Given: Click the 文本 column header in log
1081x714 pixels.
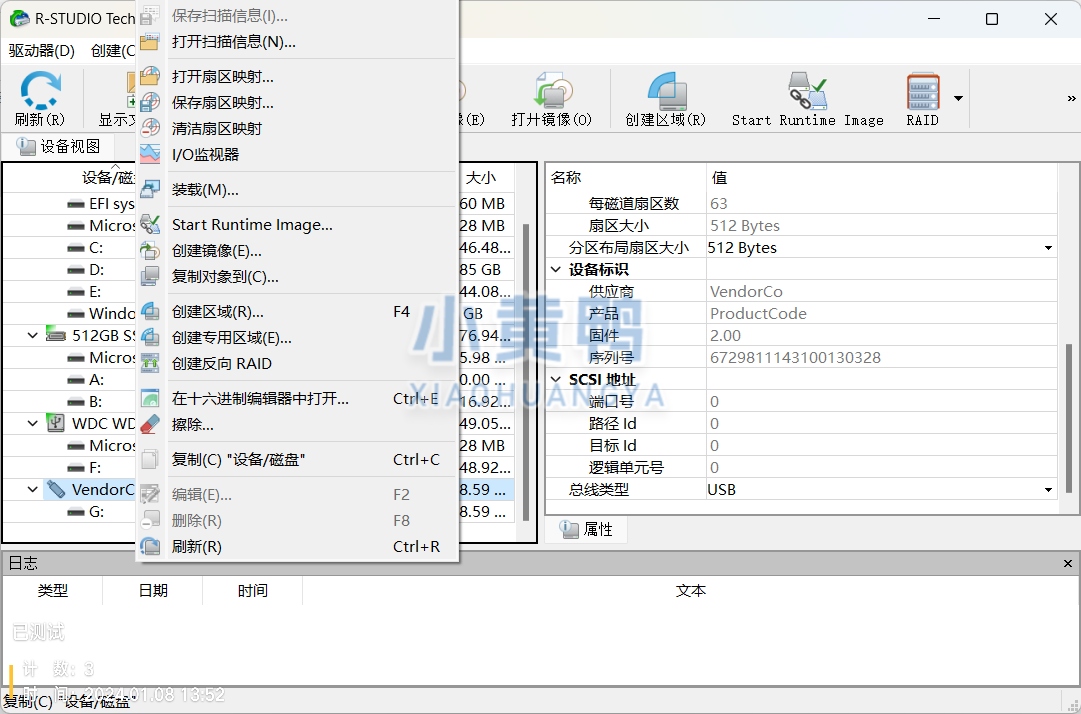Looking at the screenshot, I should coord(690,591).
